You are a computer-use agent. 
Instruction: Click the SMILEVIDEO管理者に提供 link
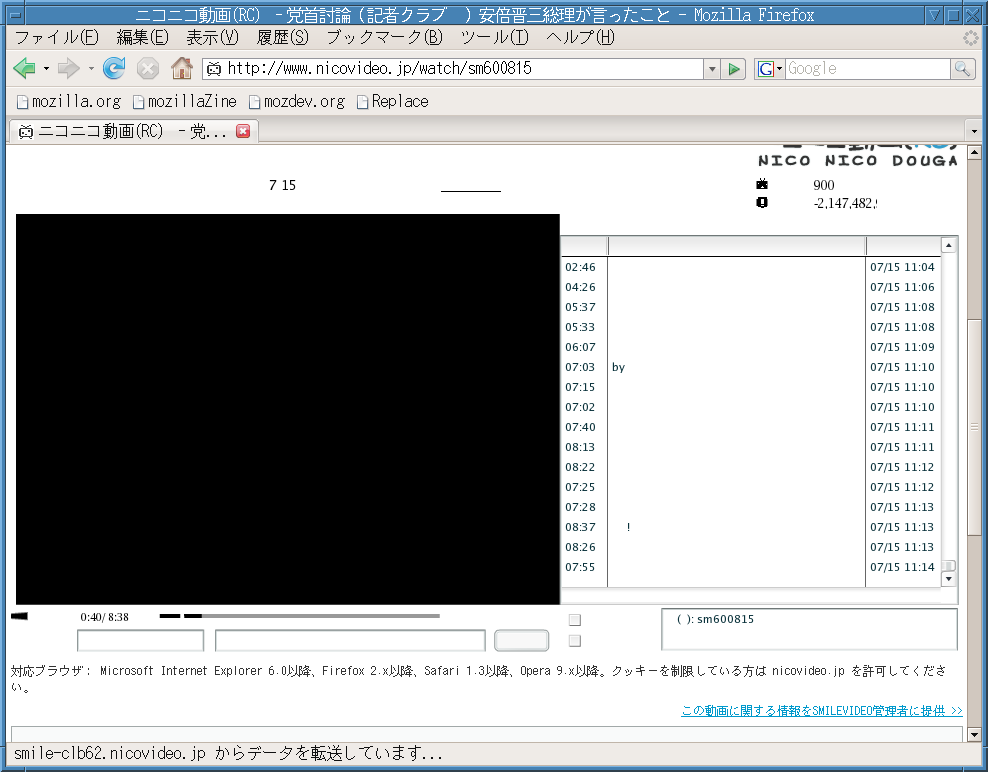[x=822, y=711]
